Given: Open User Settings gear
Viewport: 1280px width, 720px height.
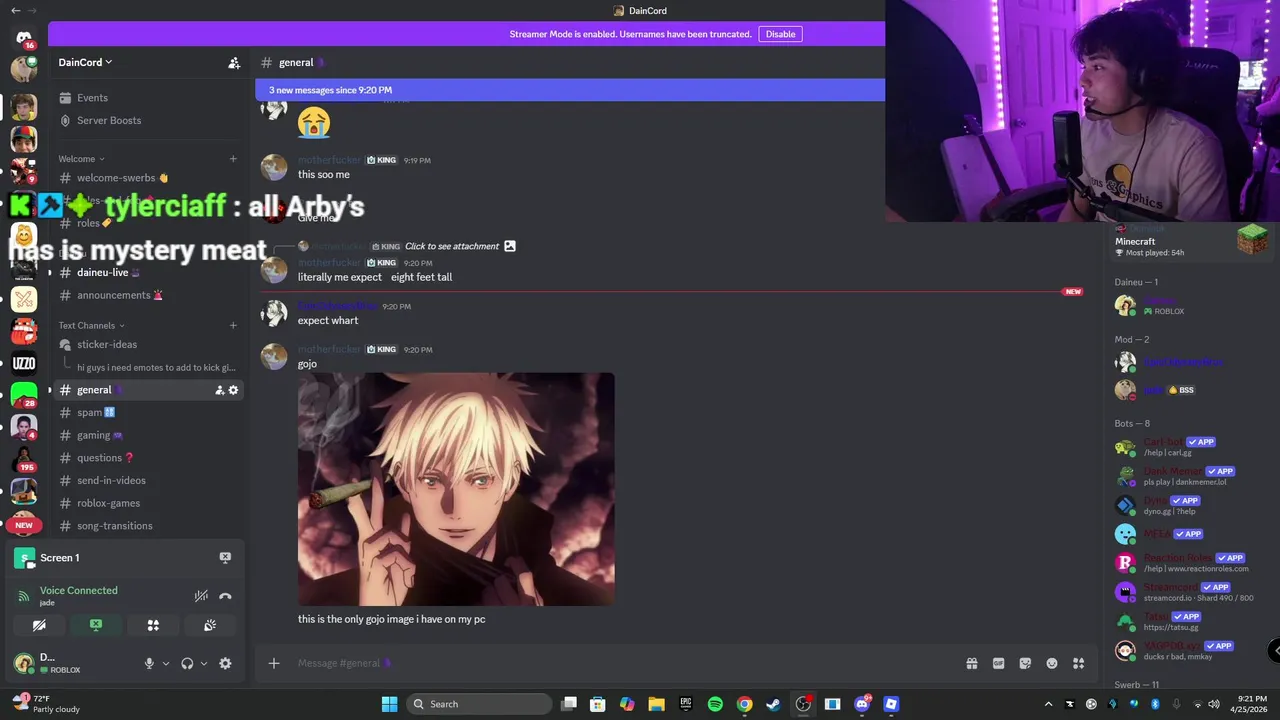Looking at the screenshot, I should [225, 663].
